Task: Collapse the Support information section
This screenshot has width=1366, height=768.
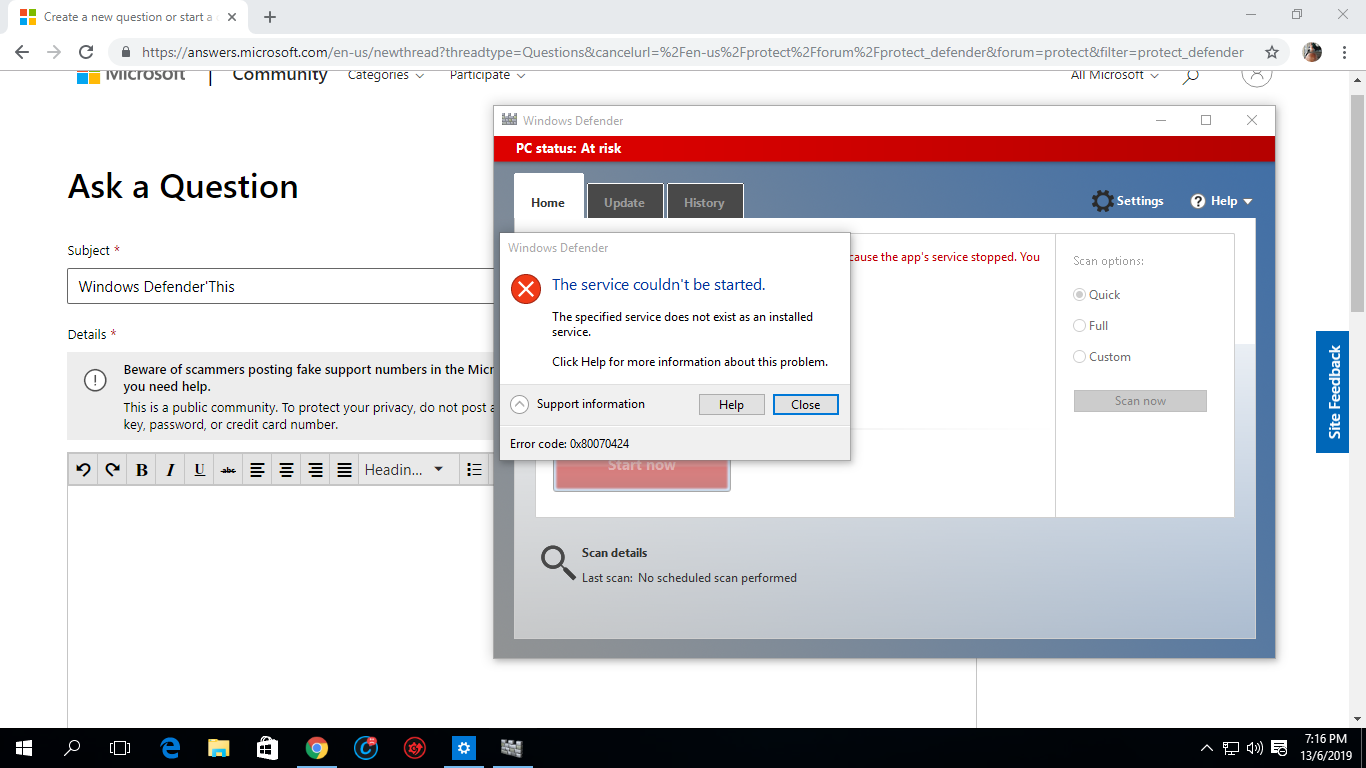Action: [519, 405]
